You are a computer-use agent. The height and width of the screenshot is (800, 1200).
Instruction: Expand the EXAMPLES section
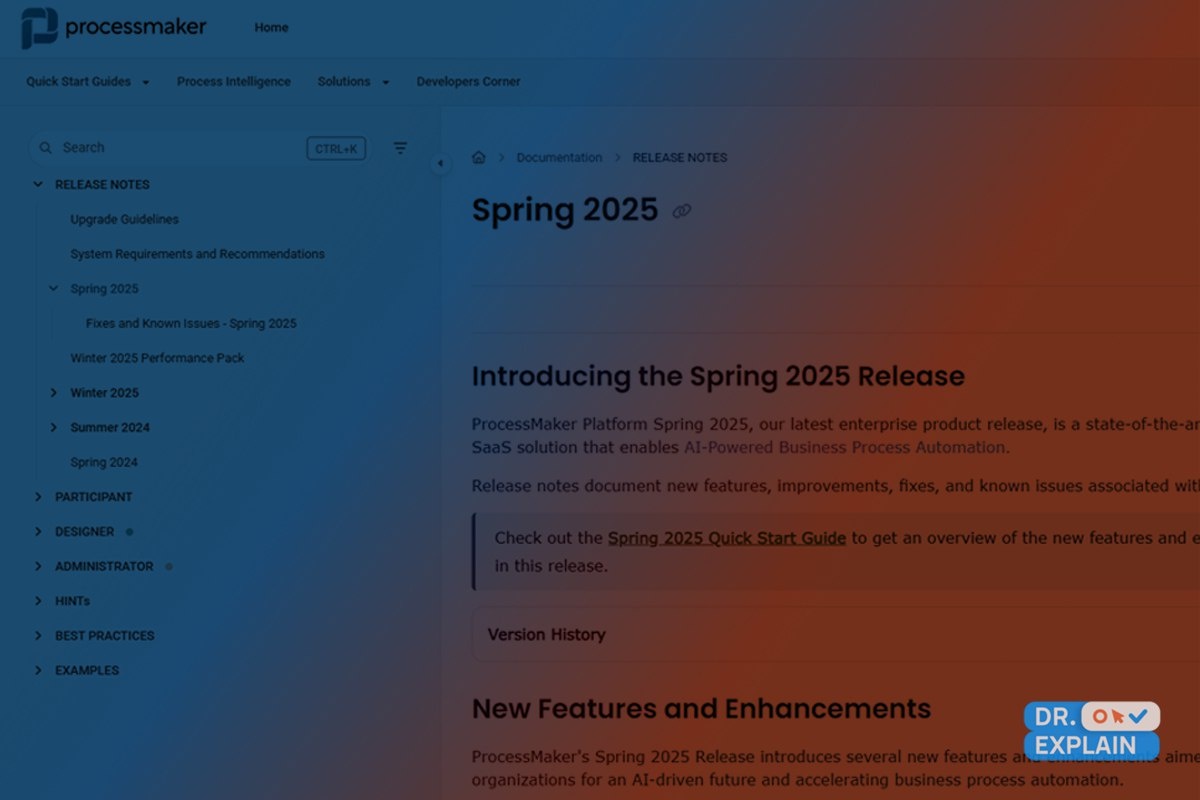[38, 670]
